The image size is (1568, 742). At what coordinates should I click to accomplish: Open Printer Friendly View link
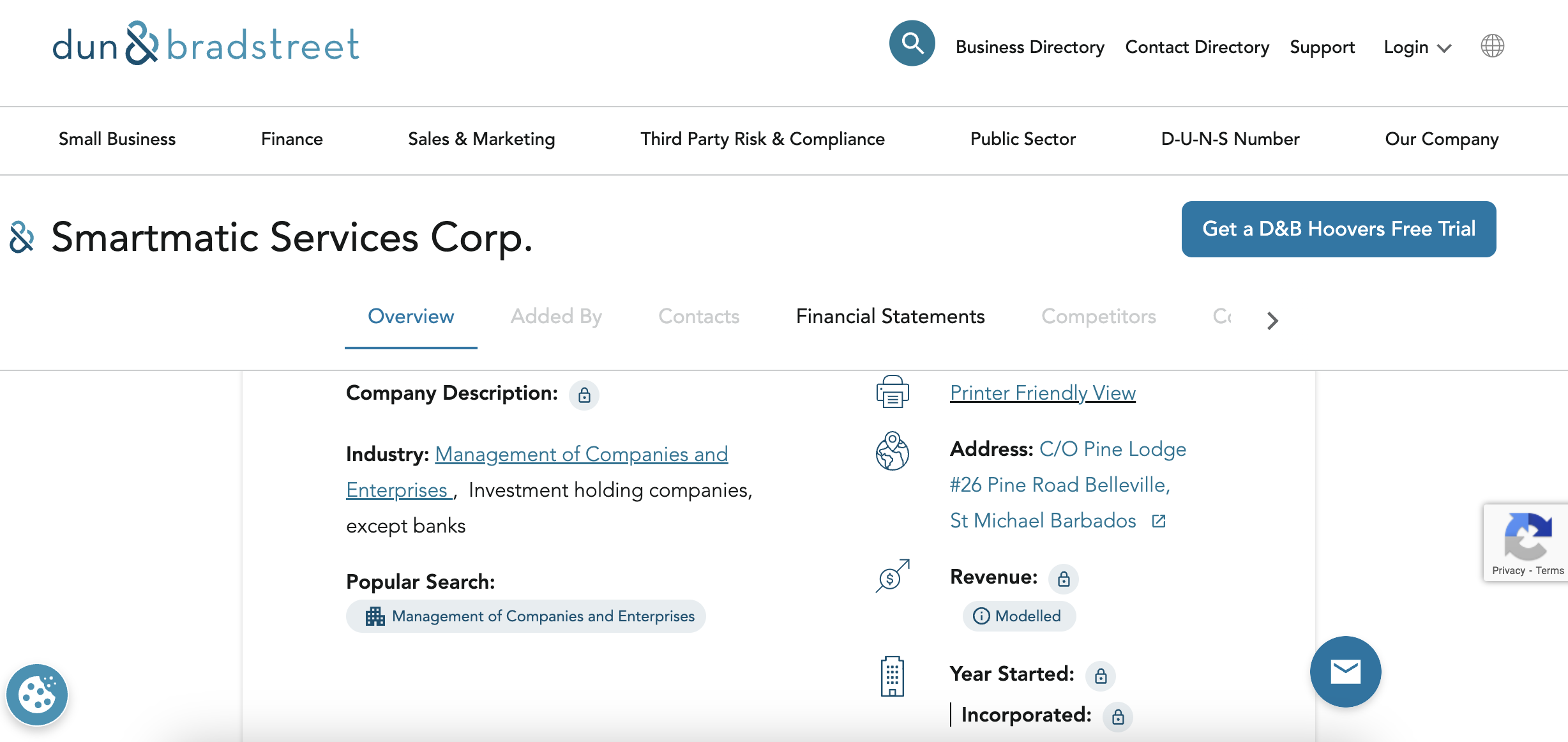pyautogui.click(x=1043, y=393)
